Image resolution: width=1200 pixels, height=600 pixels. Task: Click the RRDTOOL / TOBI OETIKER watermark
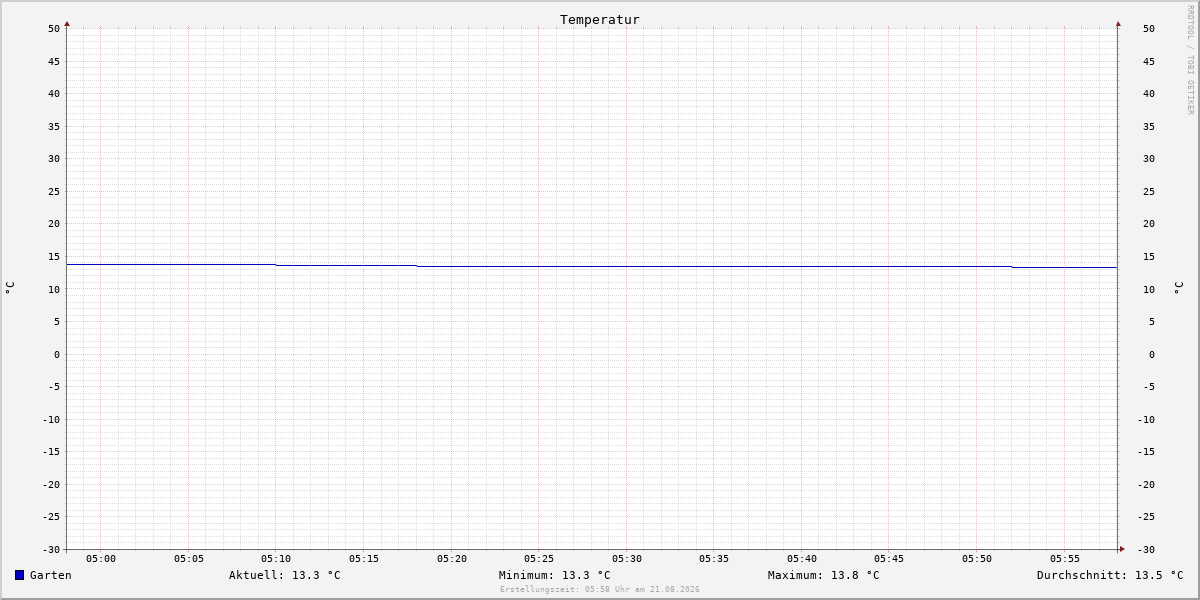[1190, 60]
